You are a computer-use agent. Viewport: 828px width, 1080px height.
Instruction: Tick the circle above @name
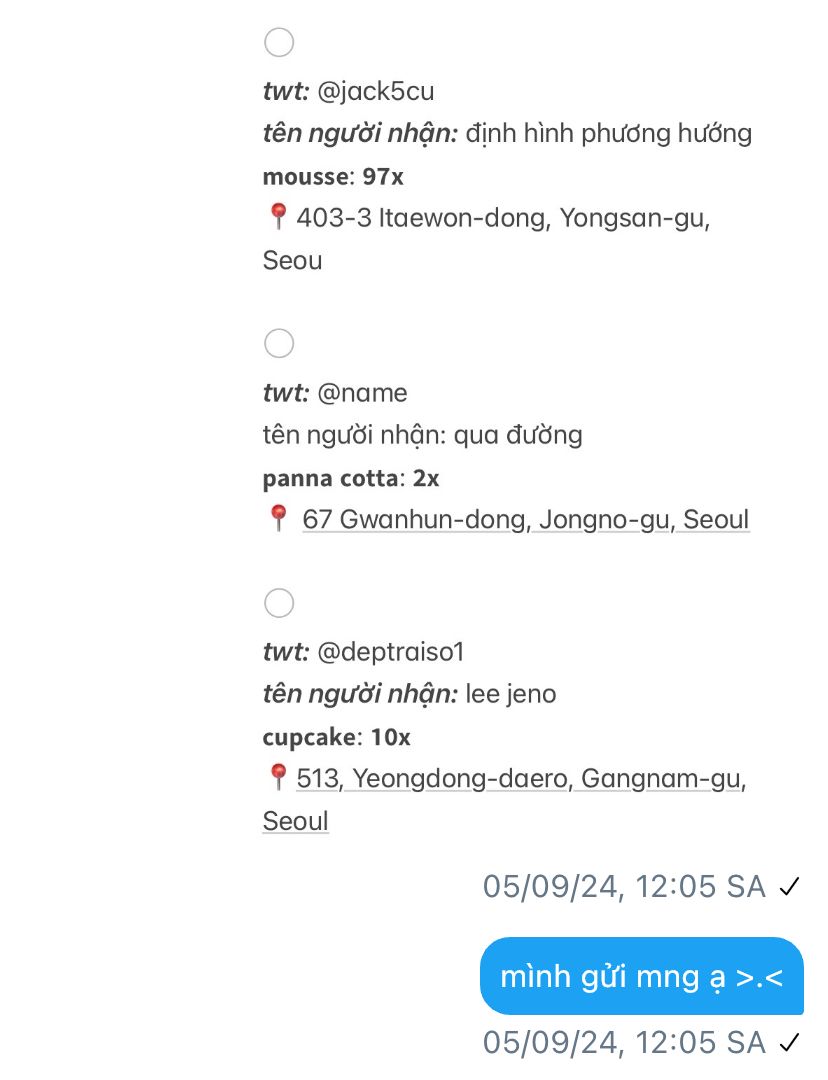click(279, 343)
